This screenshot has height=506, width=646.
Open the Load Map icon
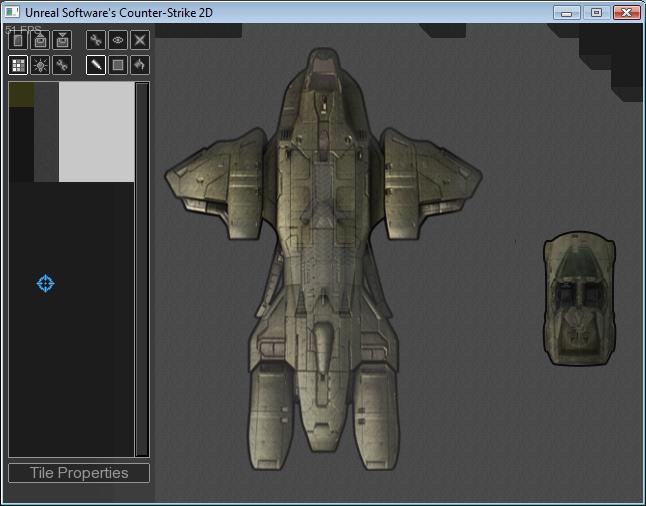[40, 40]
